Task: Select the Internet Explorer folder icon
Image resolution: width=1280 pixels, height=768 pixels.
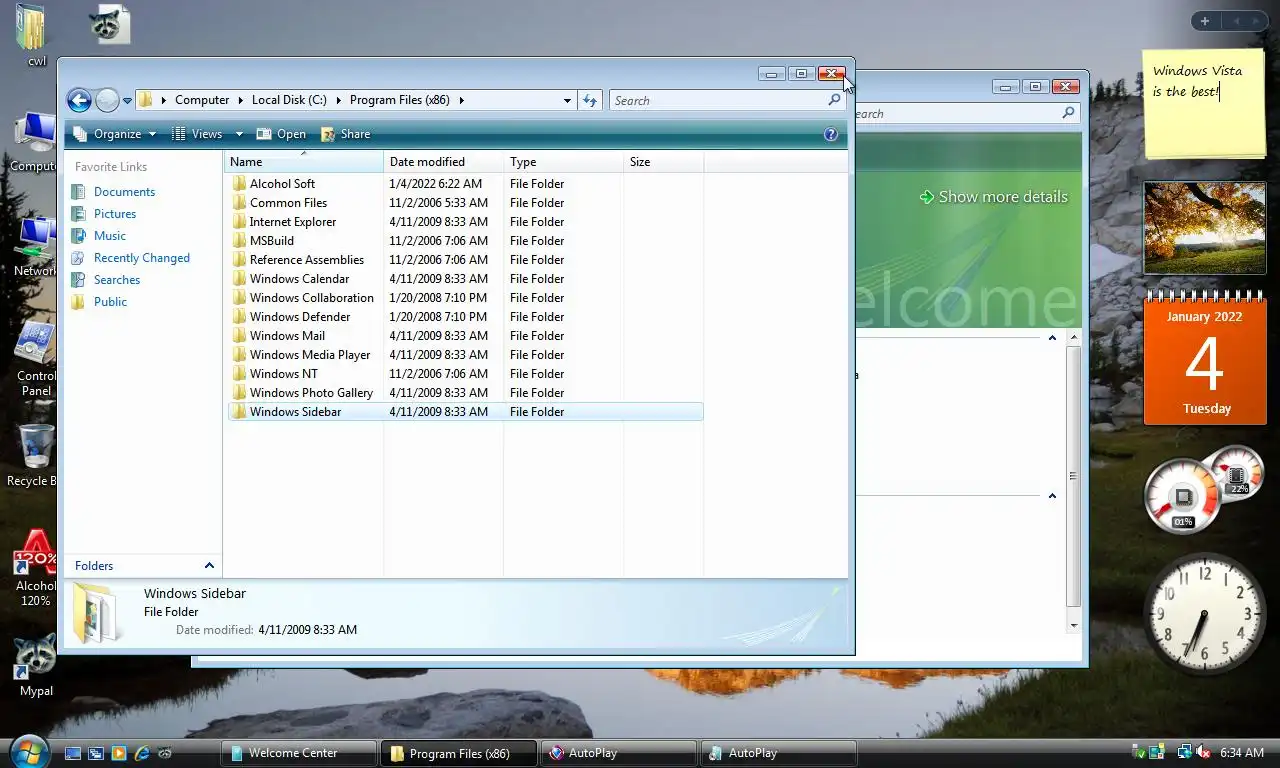Action: [239, 222]
